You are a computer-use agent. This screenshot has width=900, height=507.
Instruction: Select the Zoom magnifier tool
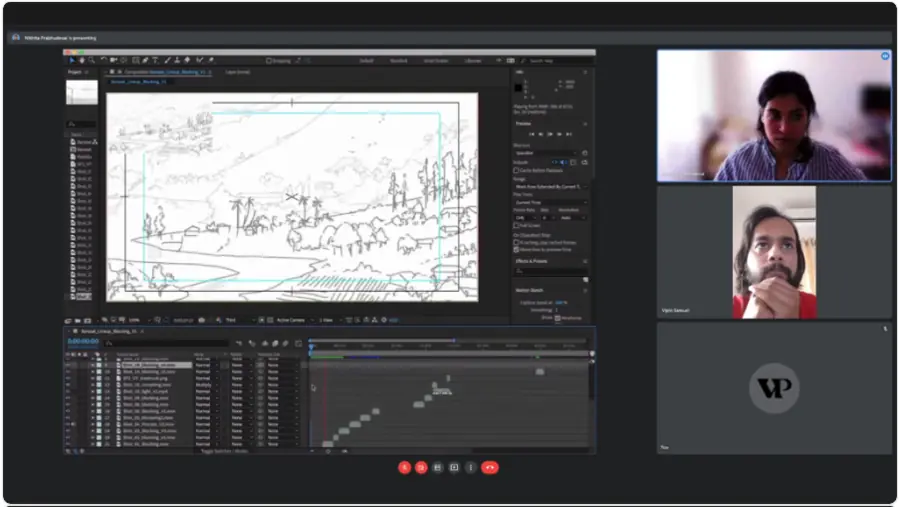coord(91,60)
